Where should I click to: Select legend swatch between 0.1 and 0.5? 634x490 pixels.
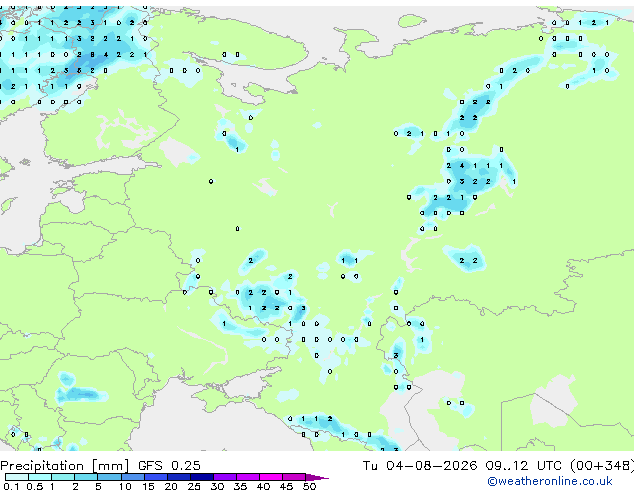(x=17, y=477)
